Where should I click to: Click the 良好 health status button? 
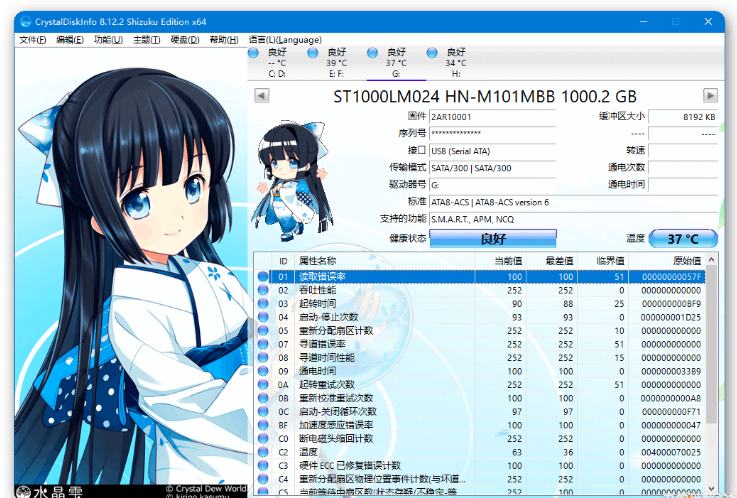[x=493, y=239]
